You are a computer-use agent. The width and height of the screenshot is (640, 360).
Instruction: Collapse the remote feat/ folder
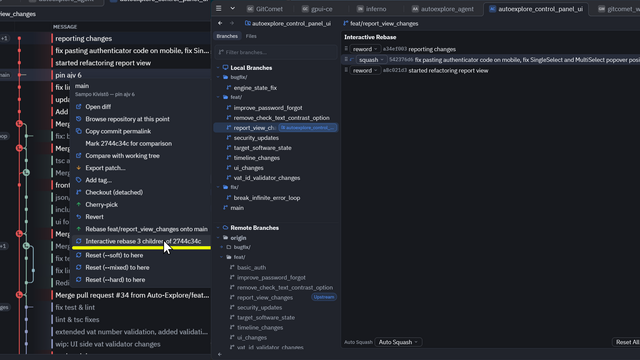point(222,257)
